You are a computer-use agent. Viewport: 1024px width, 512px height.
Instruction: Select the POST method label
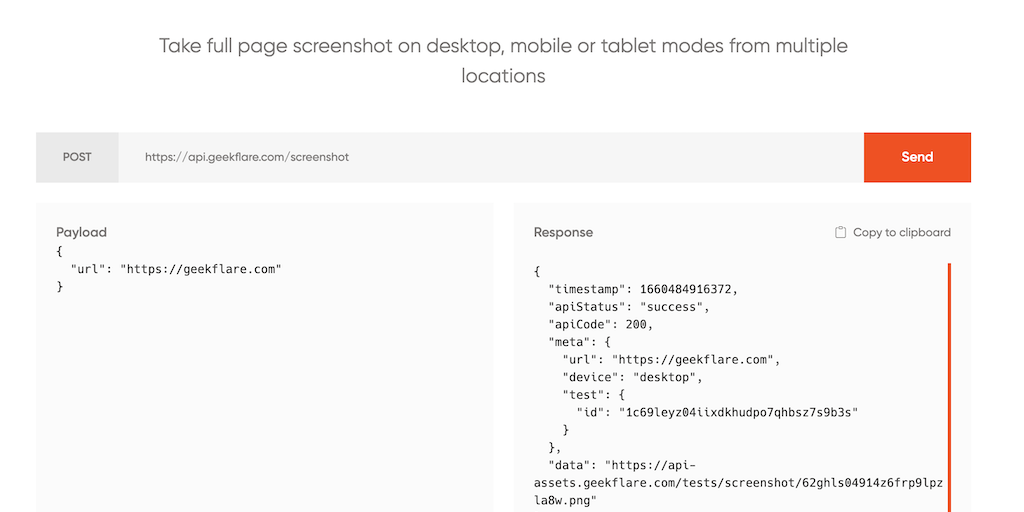tap(77, 157)
